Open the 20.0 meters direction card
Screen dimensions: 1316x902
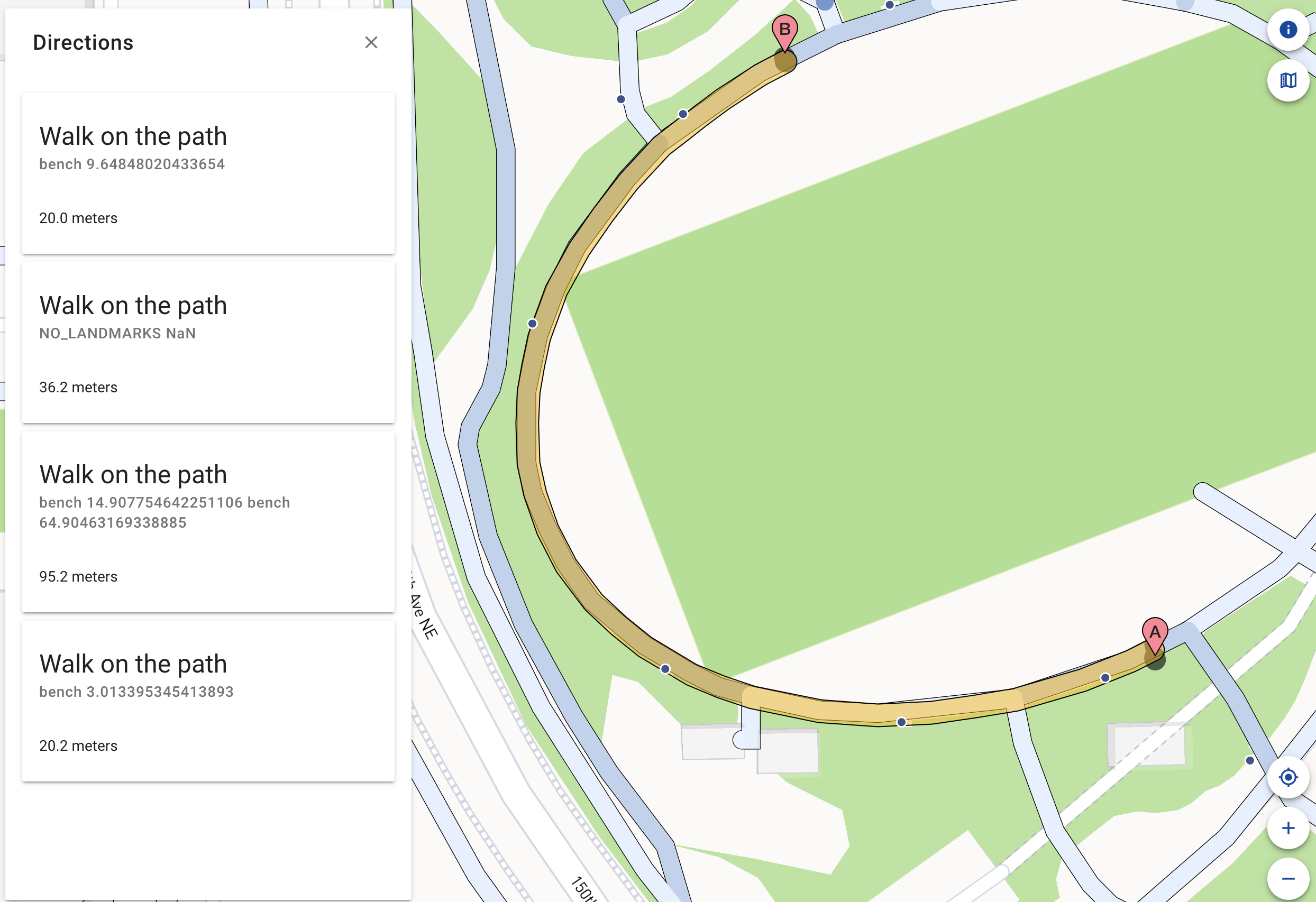click(x=208, y=173)
